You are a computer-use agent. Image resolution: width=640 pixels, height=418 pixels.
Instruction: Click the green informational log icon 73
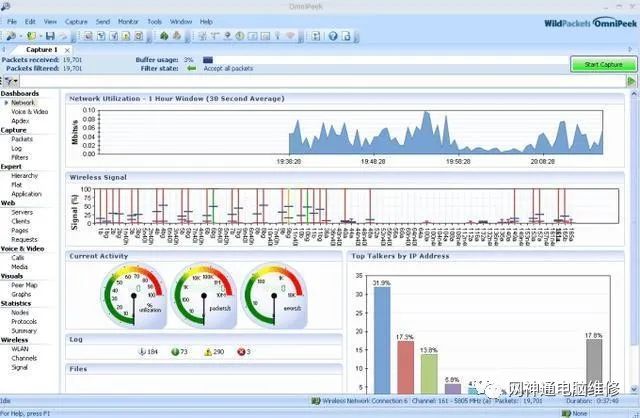[x=175, y=351]
